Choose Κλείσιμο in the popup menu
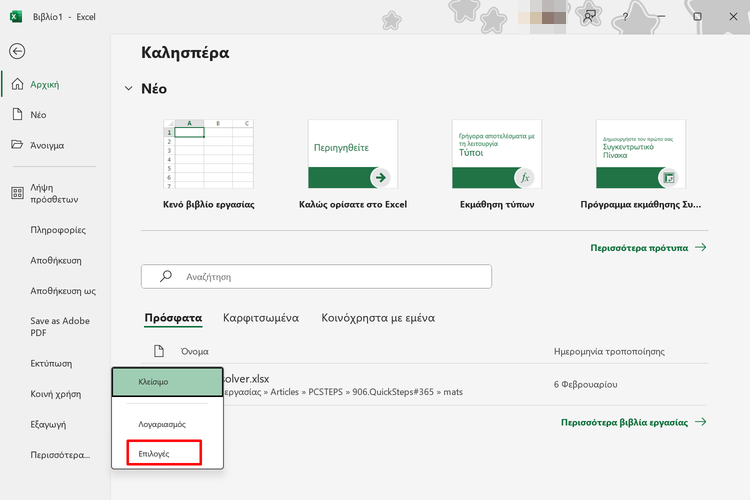This screenshot has width=750, height=500. [x=167, y=382]
